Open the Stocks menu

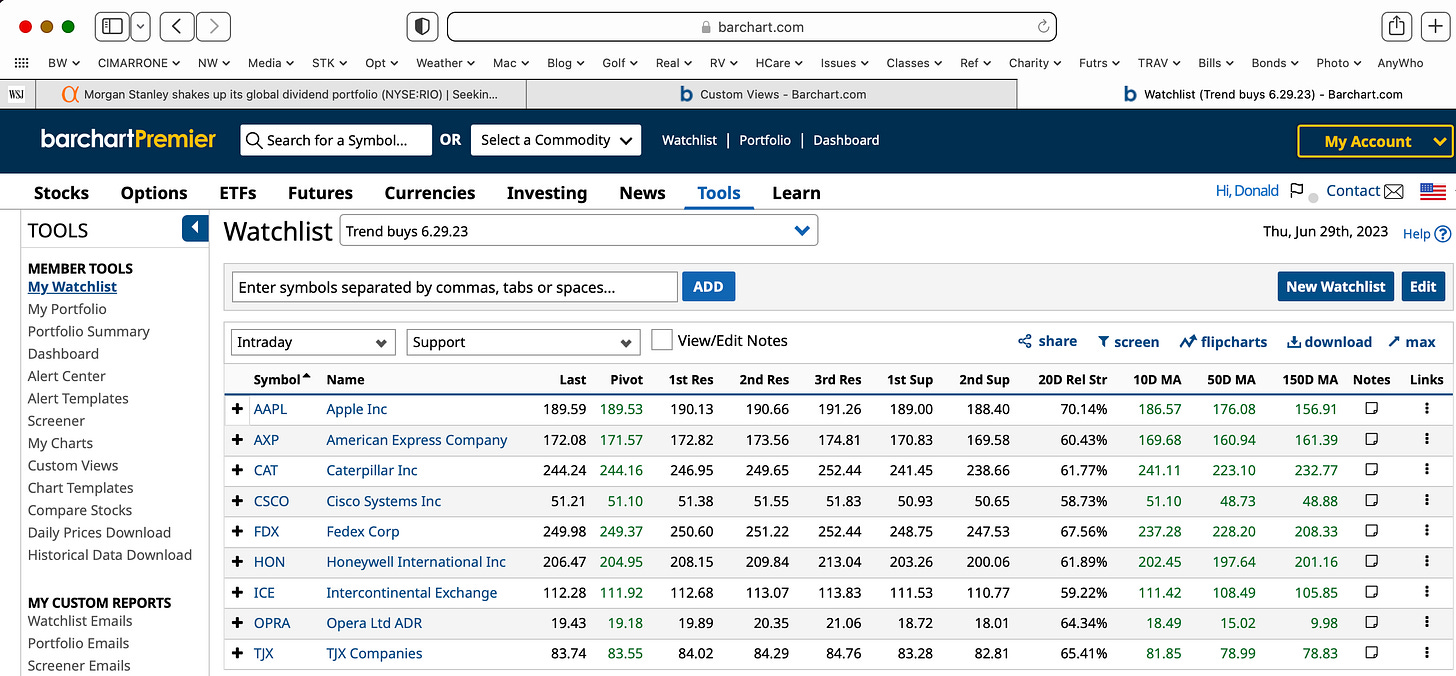coord(61,193)
